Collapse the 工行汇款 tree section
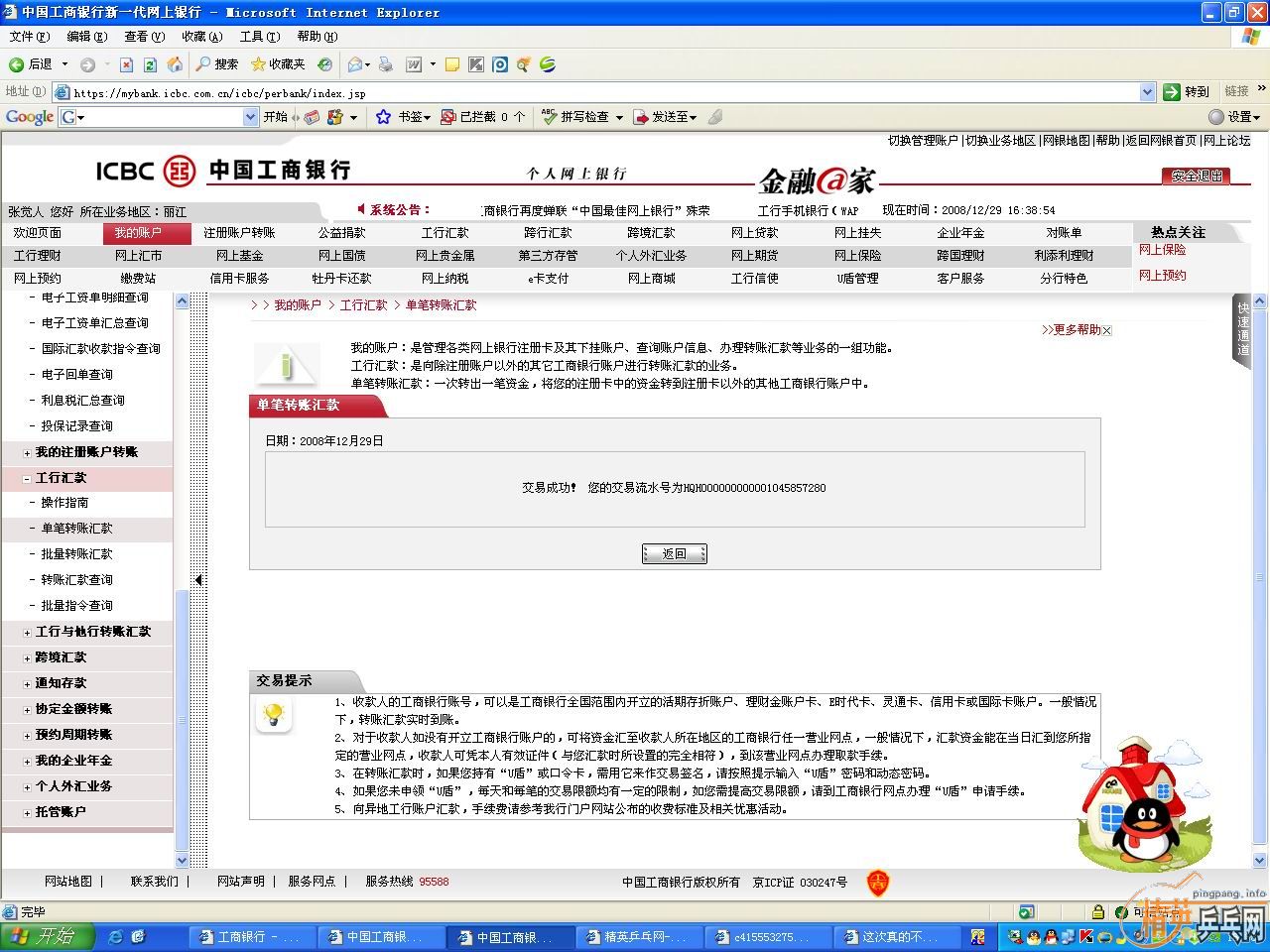Image resolution: width=1270 pixels, height=952 pixels. click(x=27, y=478)
